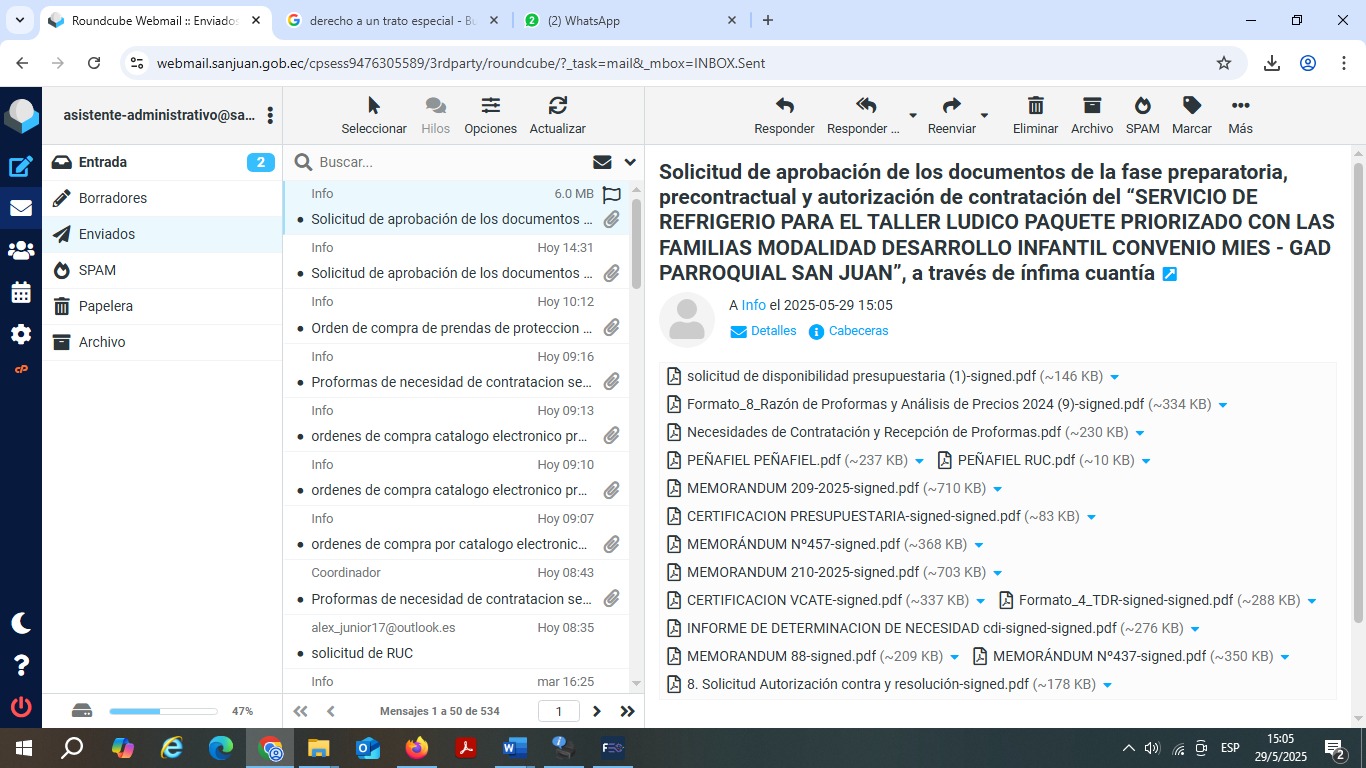Click the Actualizar refresh icon
This screenshot has height=768, width=1366.
click(557, 106)
